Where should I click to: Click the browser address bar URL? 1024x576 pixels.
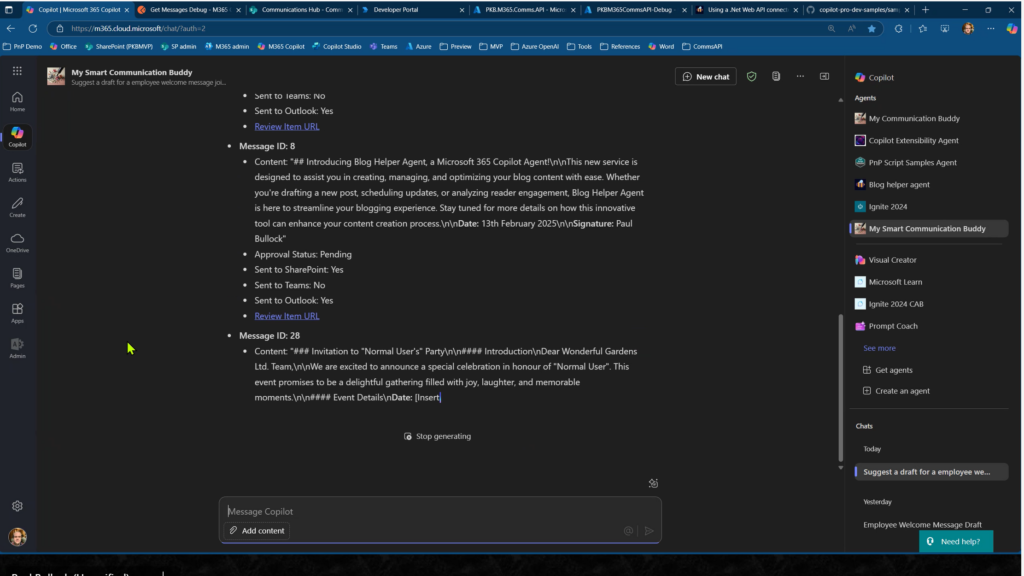click(x=138, y=29)
